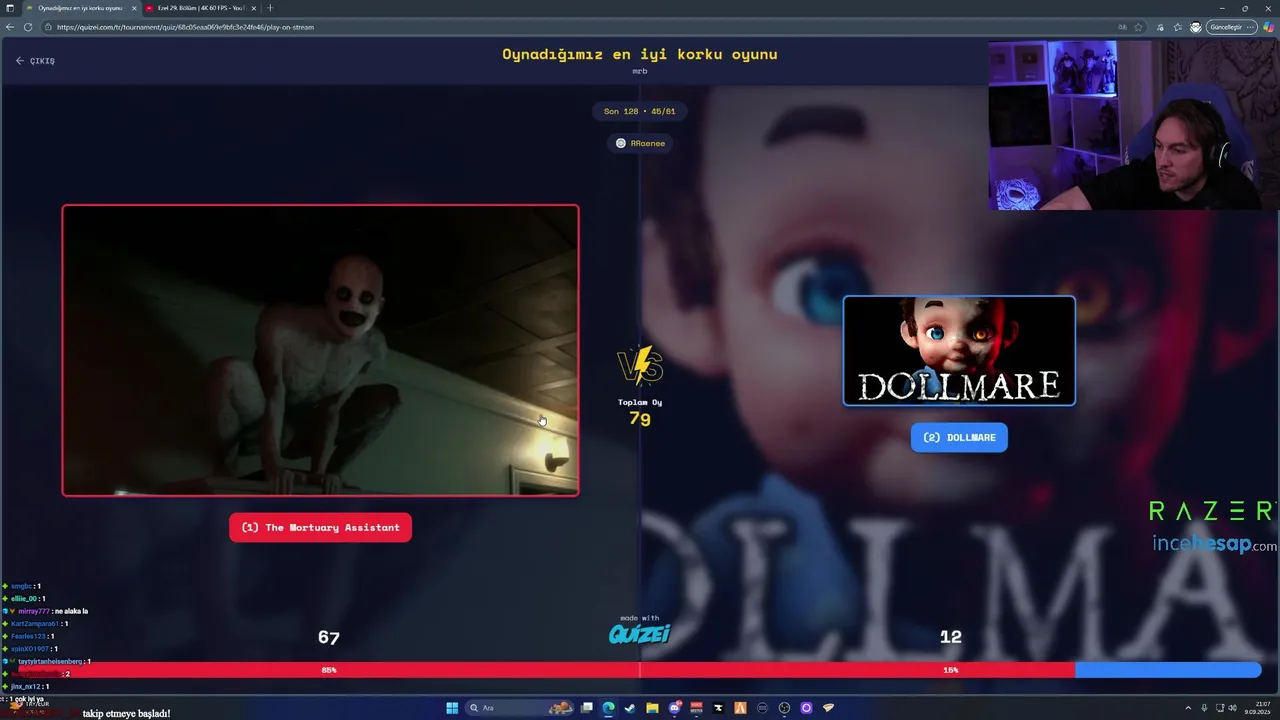The width and height of the screenshot is (1280, 720).
Task: Click the ÇIKIŞ exit link
Action: pyautogui.click(x=35, y=61)
